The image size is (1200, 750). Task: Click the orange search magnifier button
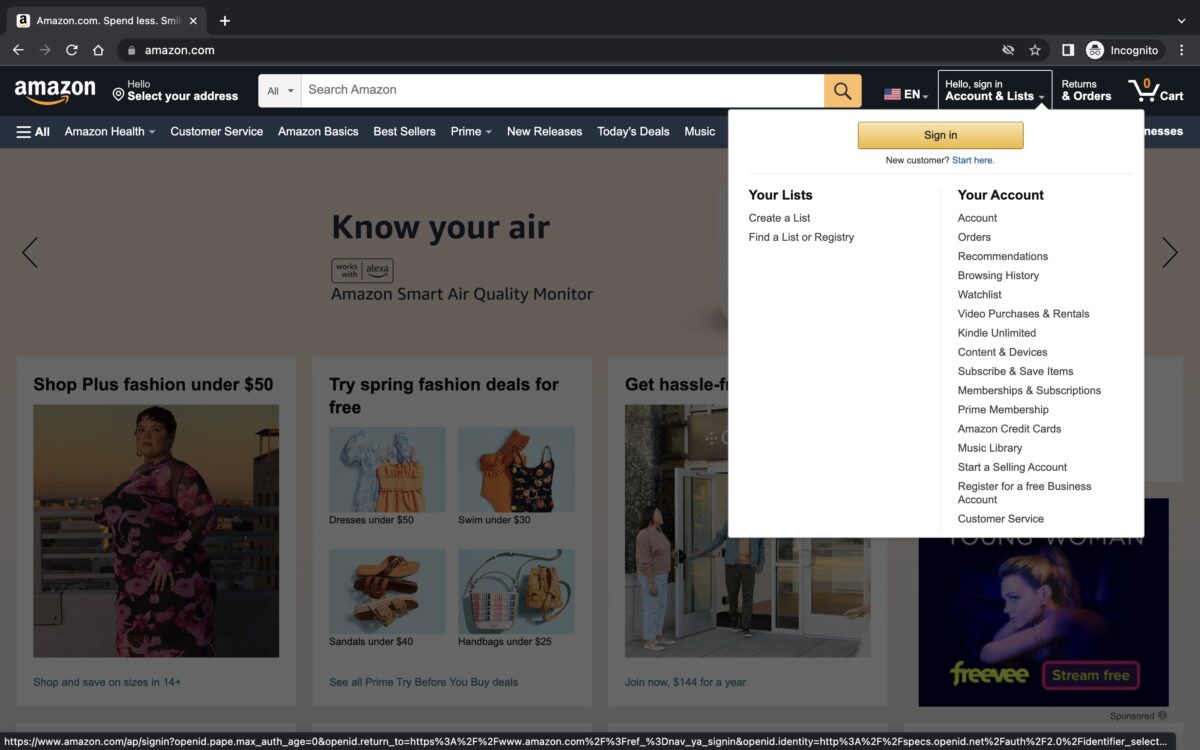pos(843,91)
